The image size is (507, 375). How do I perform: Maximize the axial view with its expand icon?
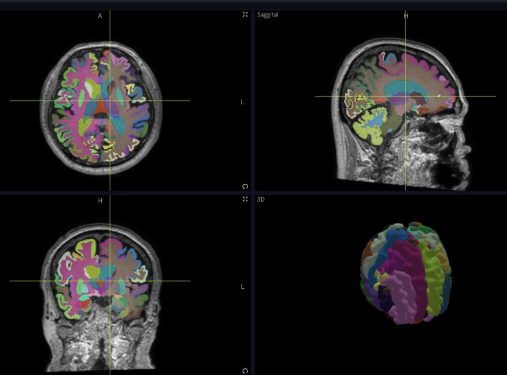click(245, 14)
